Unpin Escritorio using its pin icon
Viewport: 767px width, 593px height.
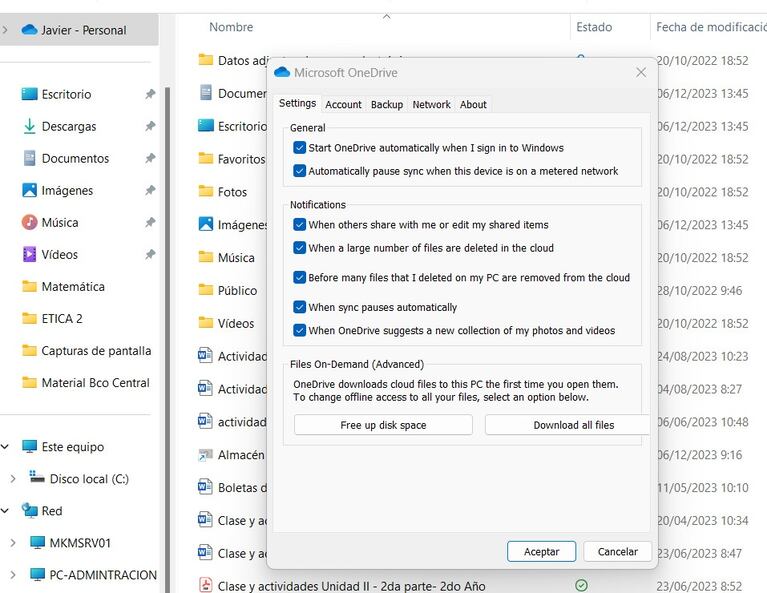coord(150,94)
